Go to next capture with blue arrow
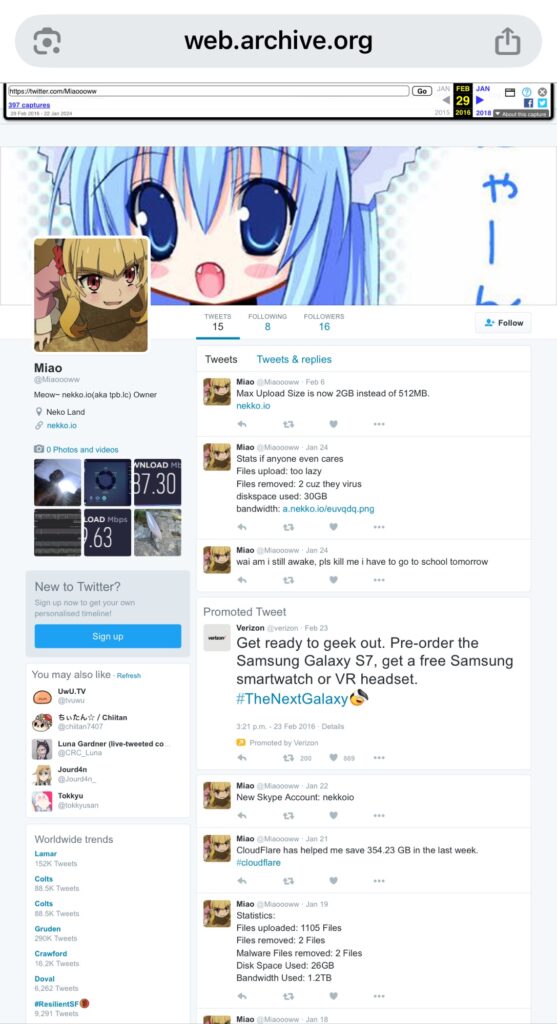Viewport: 557px width, 1024px height. (480, 100)
